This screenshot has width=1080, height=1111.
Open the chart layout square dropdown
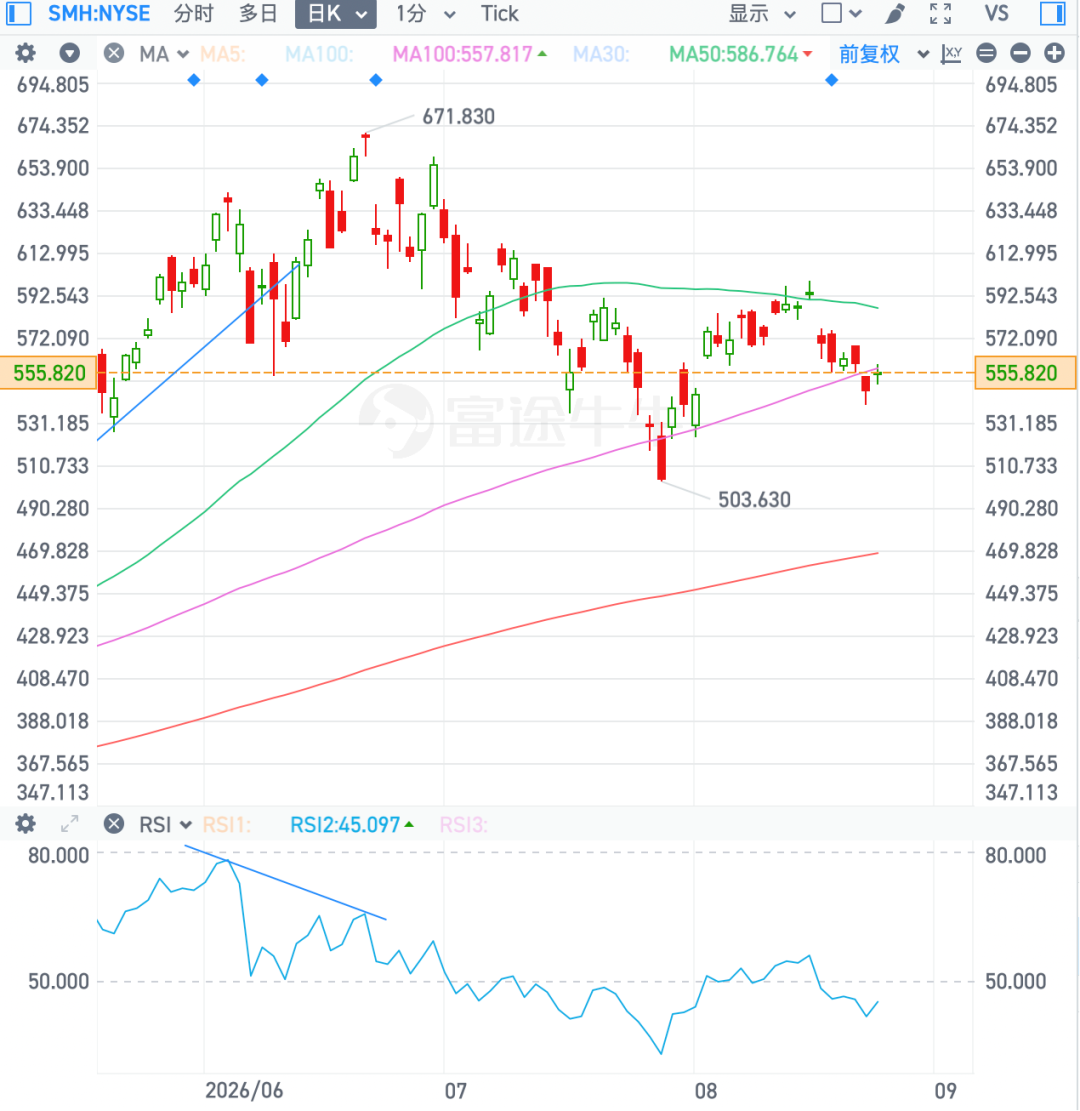click(x=840, y=13)
